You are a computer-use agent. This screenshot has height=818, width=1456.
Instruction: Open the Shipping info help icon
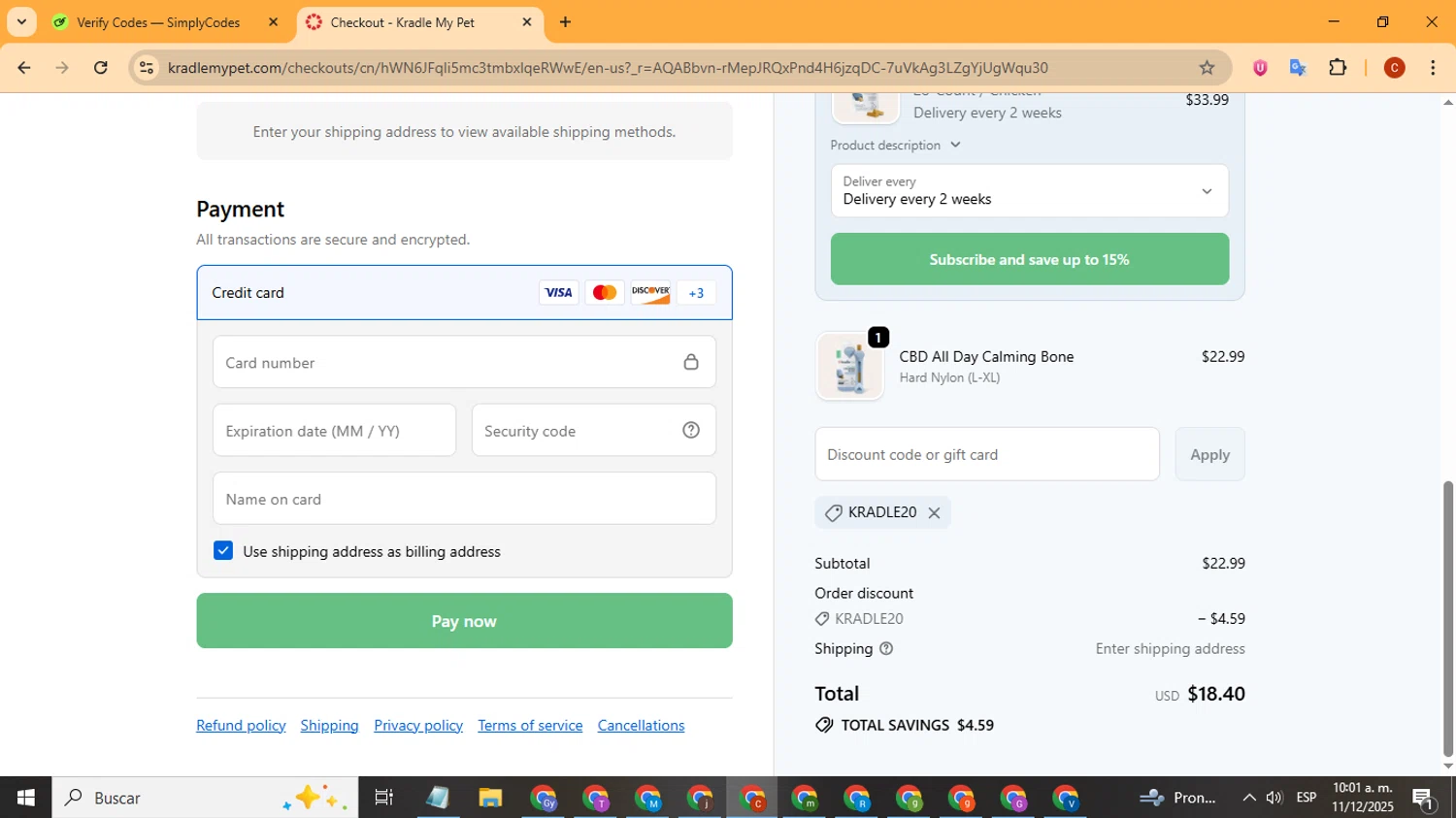tap(886, 648)
